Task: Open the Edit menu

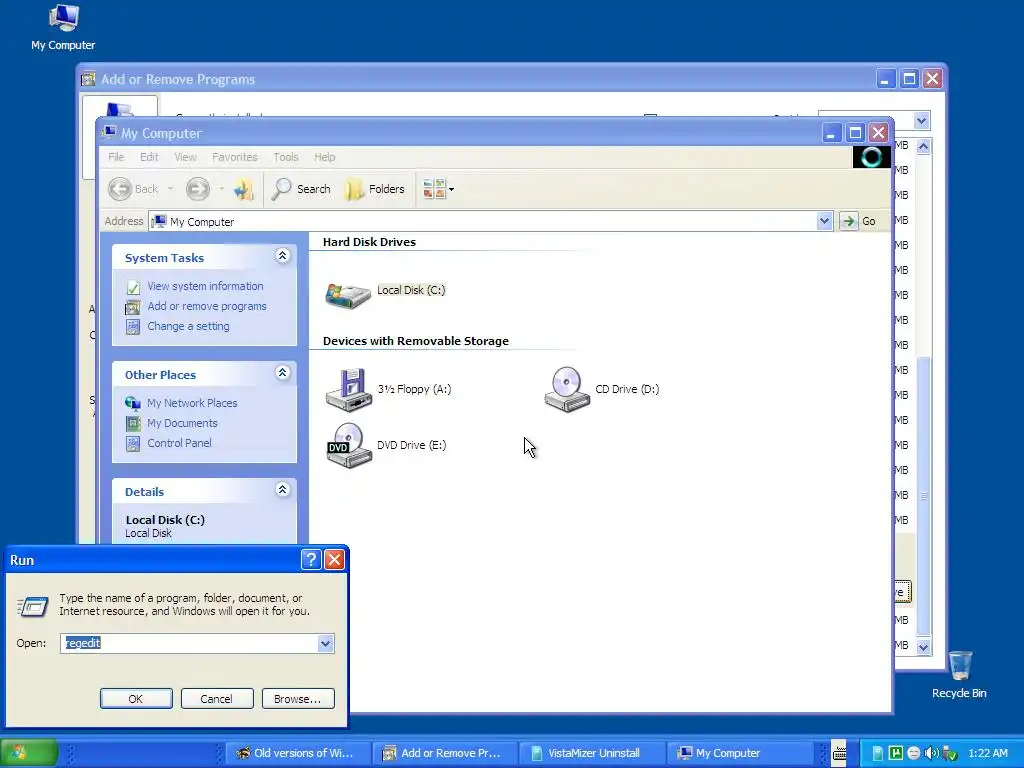Action: pyautogui.click(x=149, y=157)
